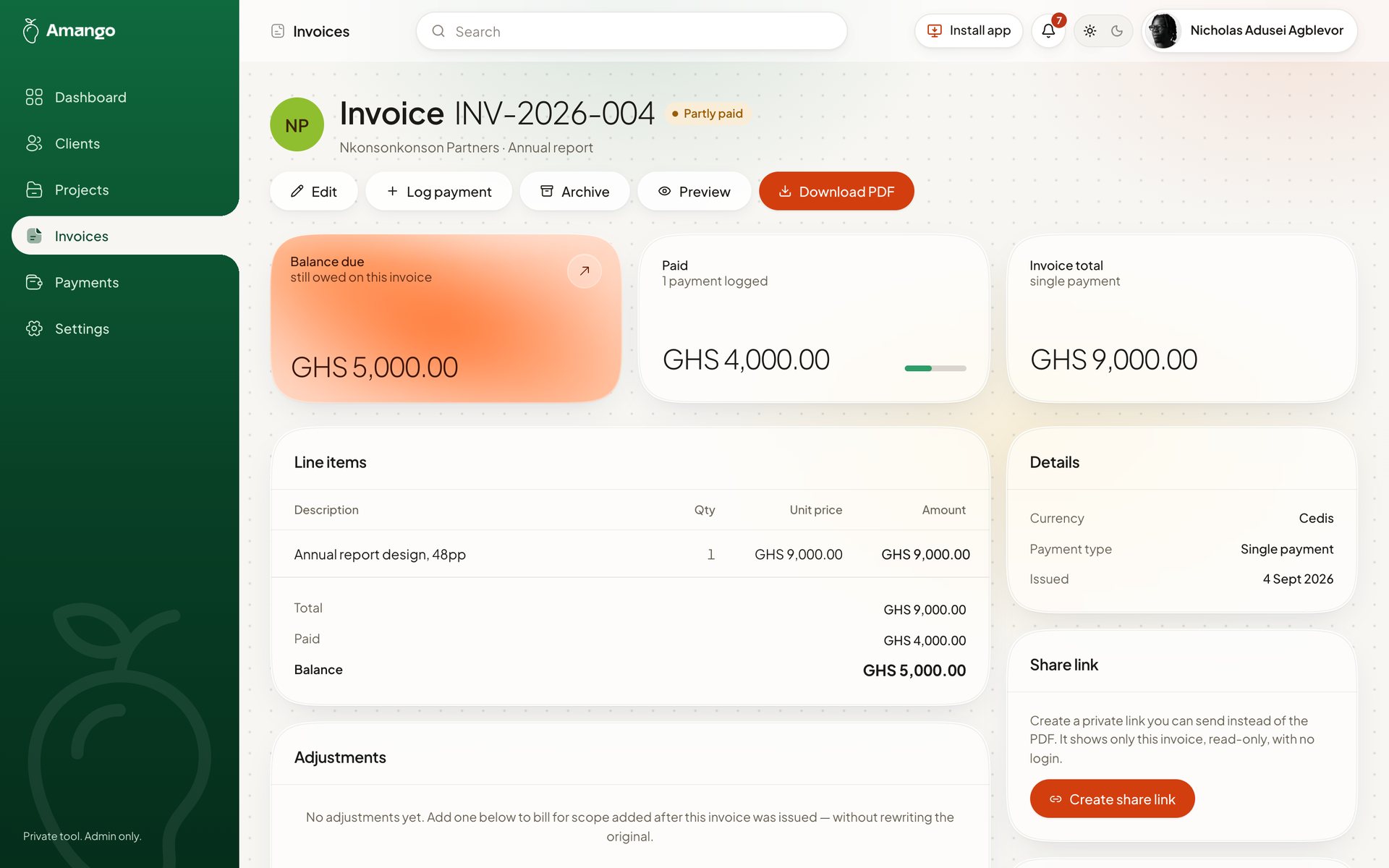
Task: Click the Unit price column header
Action: point(815,510)
